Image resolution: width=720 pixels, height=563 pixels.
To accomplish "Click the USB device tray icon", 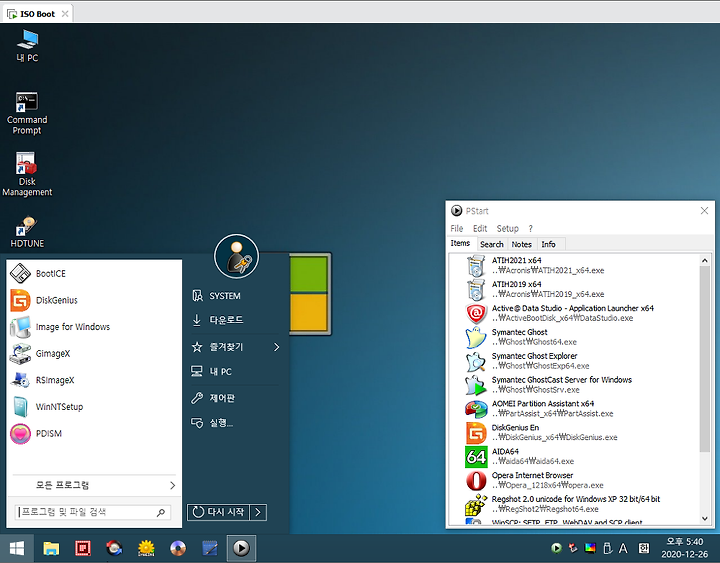I will pos(607,548).
